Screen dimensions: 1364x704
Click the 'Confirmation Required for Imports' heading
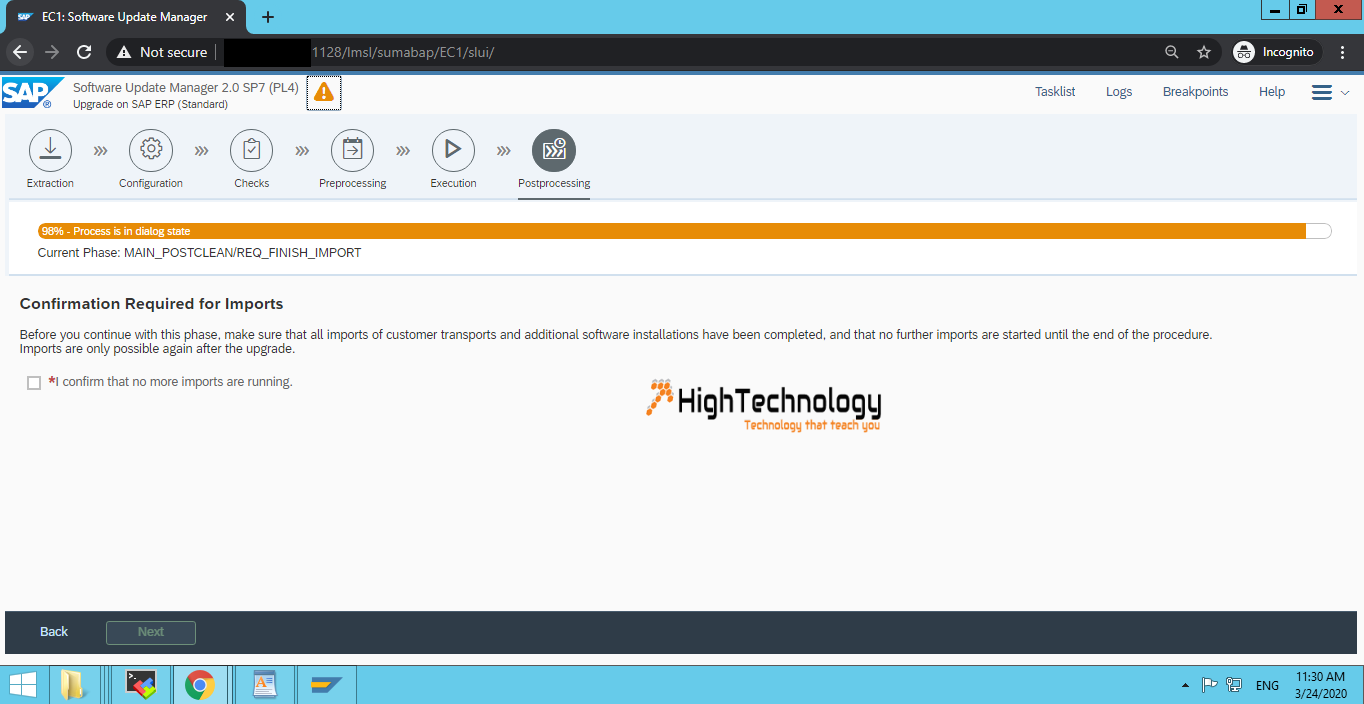[151, 304]
